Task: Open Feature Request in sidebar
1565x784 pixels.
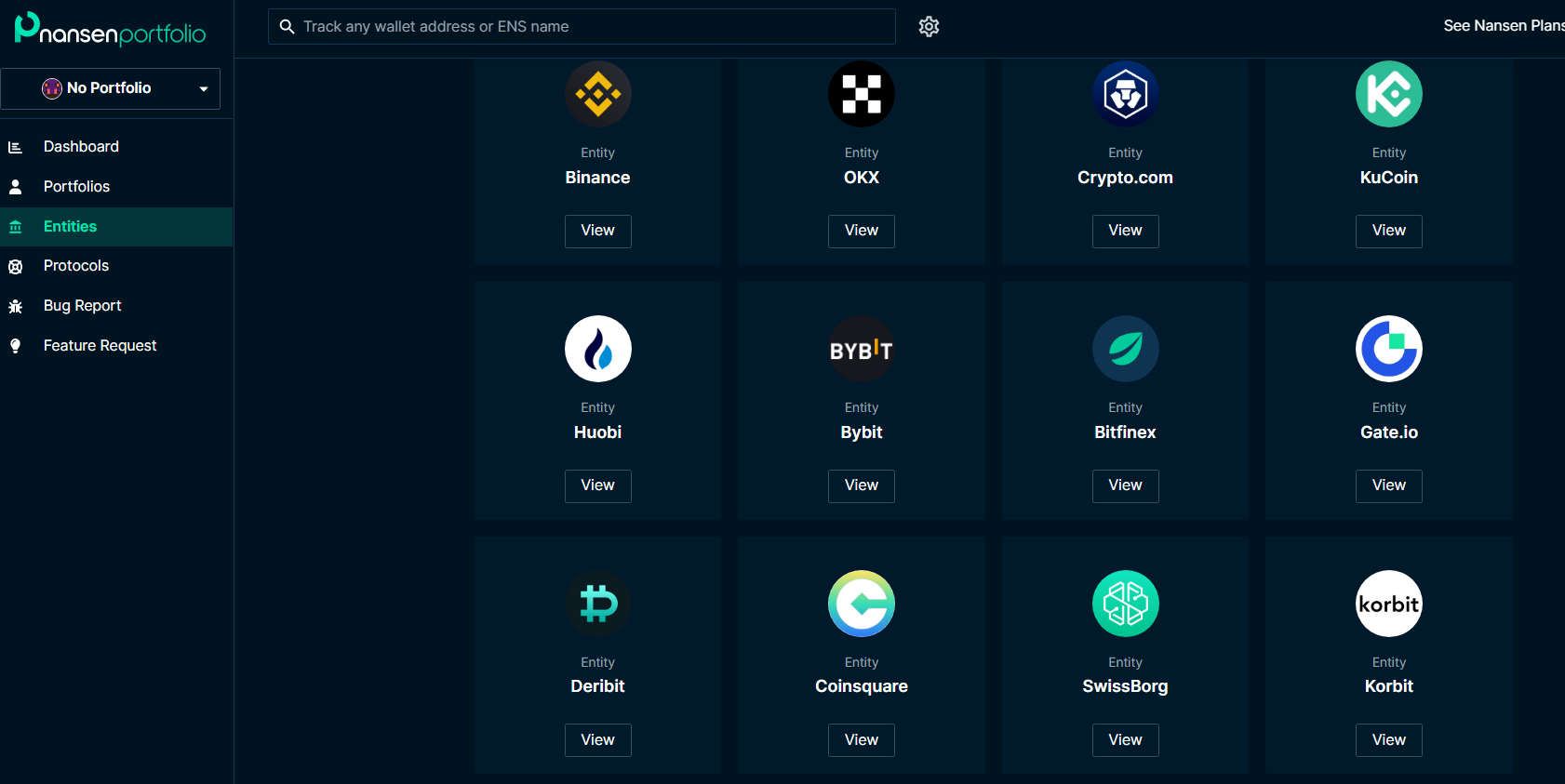Action: pyautogui.click(x=100, y=346)
